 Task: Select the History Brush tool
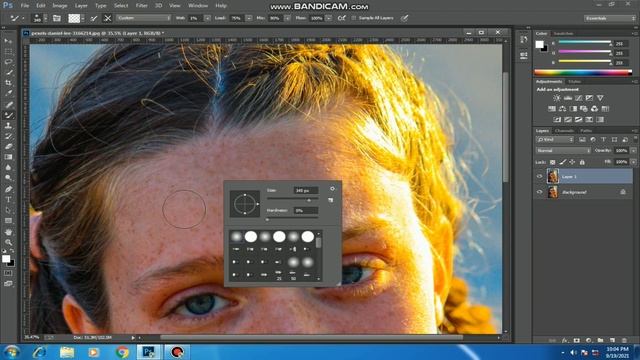point(8,136)
